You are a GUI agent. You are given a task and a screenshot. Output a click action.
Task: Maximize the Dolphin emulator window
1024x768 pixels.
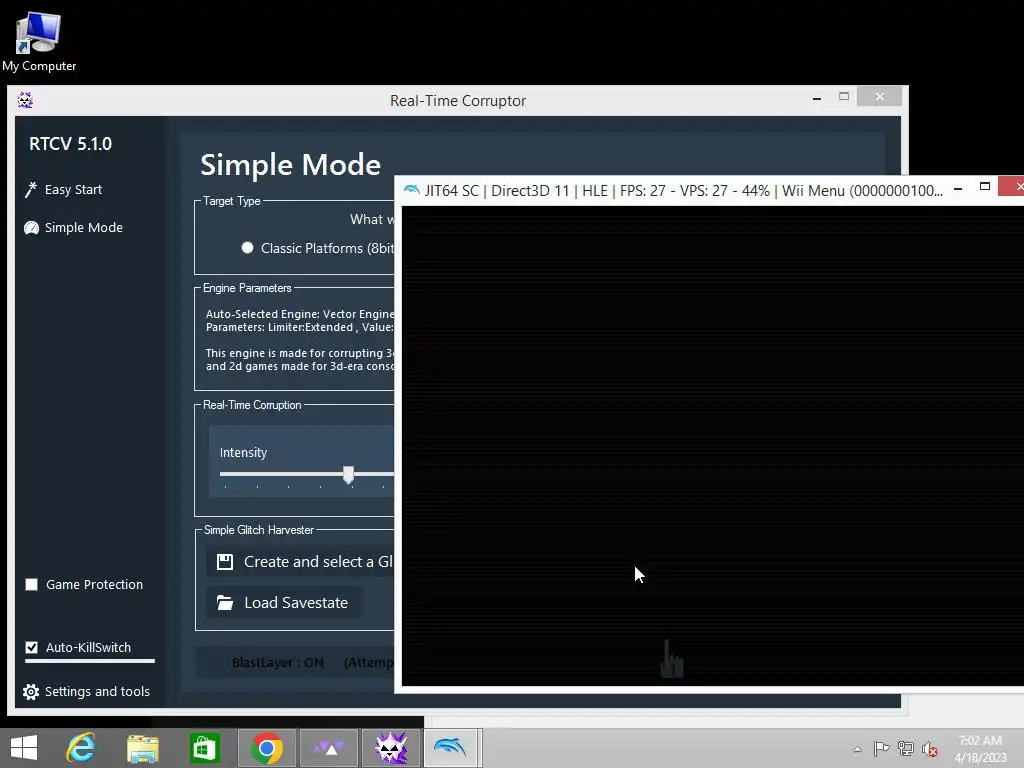click(985, 187)
